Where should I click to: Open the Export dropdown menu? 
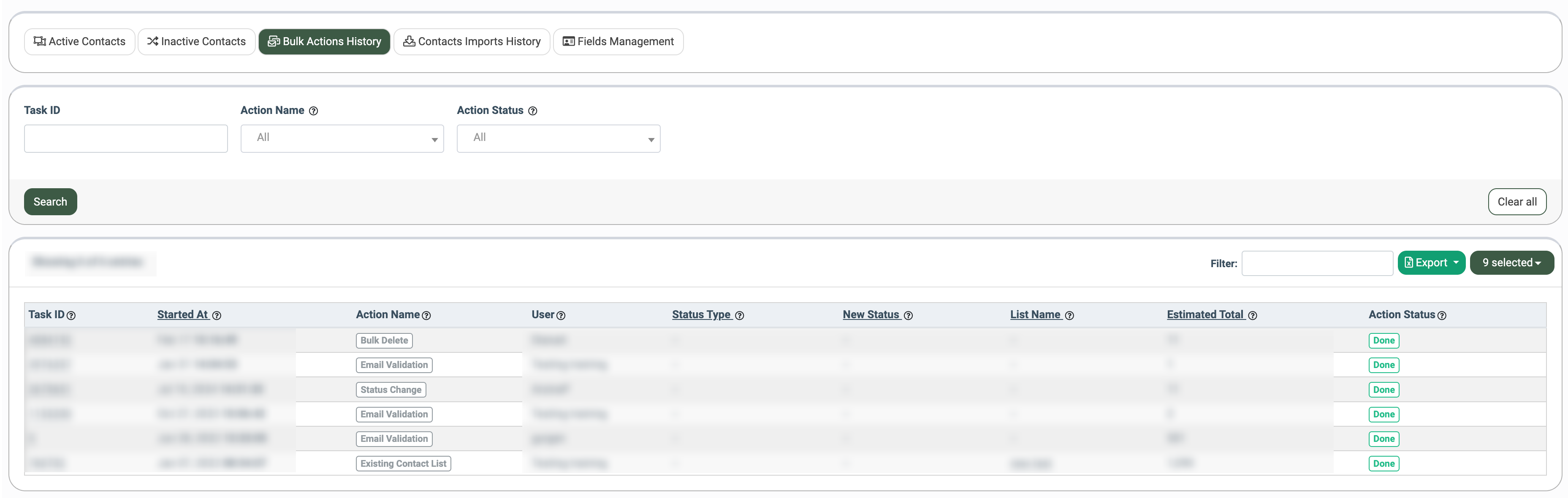pos(1431,263)
